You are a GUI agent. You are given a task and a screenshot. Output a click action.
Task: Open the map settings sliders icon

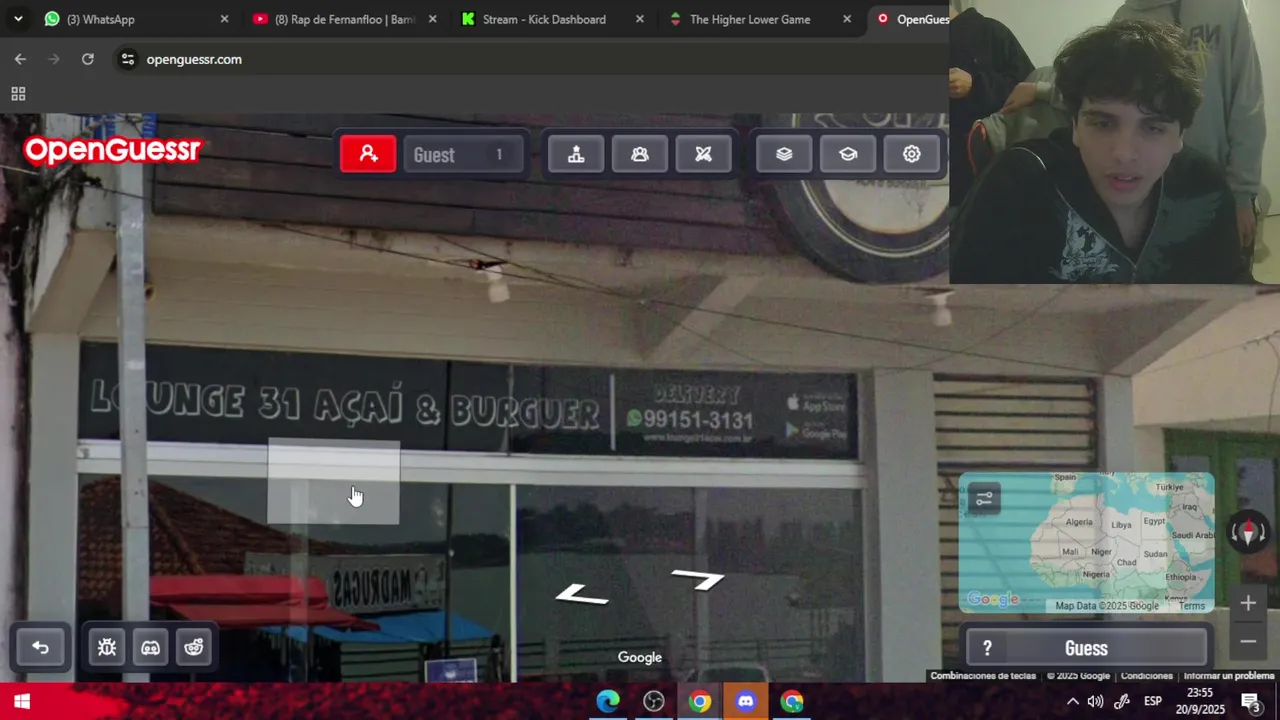tap(984, 498)
